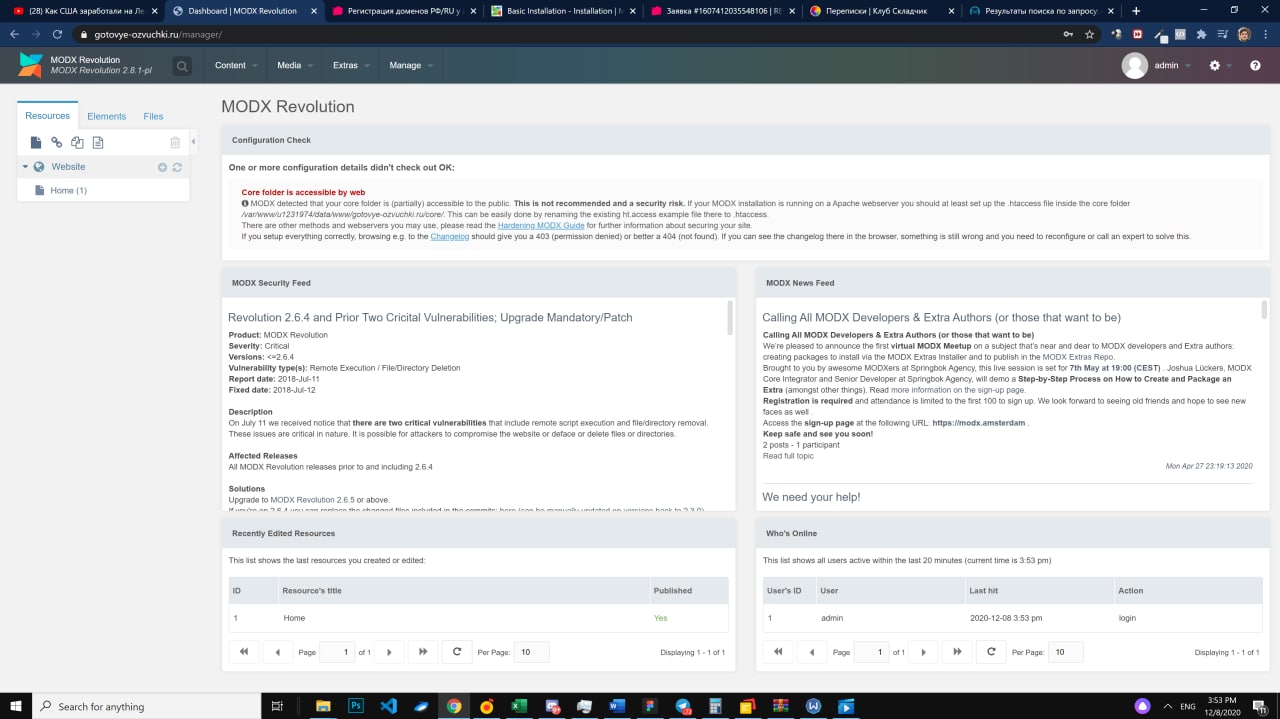Click the refresh icon on Website row
The width and height of the screenshot is (1280, 719).
pos(177,167)
